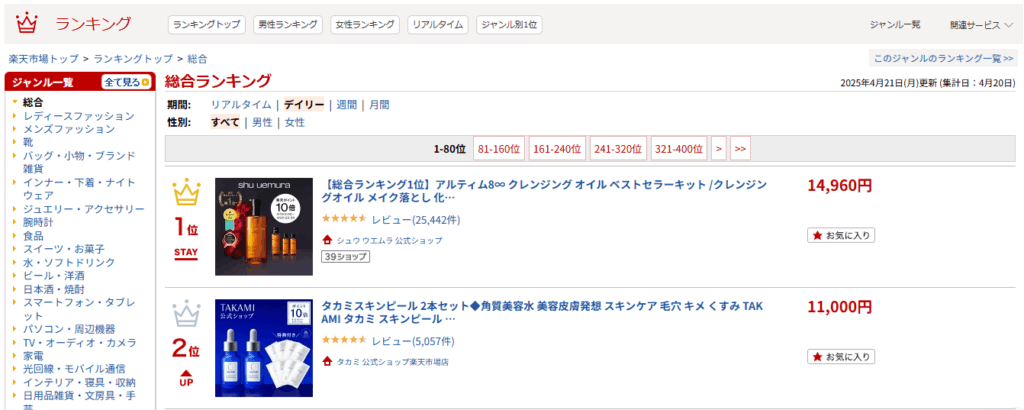
Task: Open TV・オーディオ・カメラ genre
Action: point(80,343)
